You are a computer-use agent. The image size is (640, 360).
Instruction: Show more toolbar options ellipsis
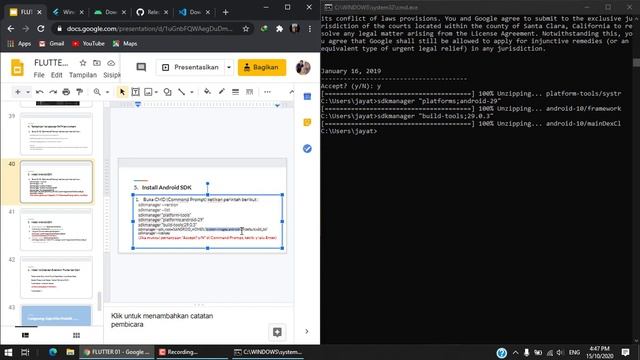(267, 92)
